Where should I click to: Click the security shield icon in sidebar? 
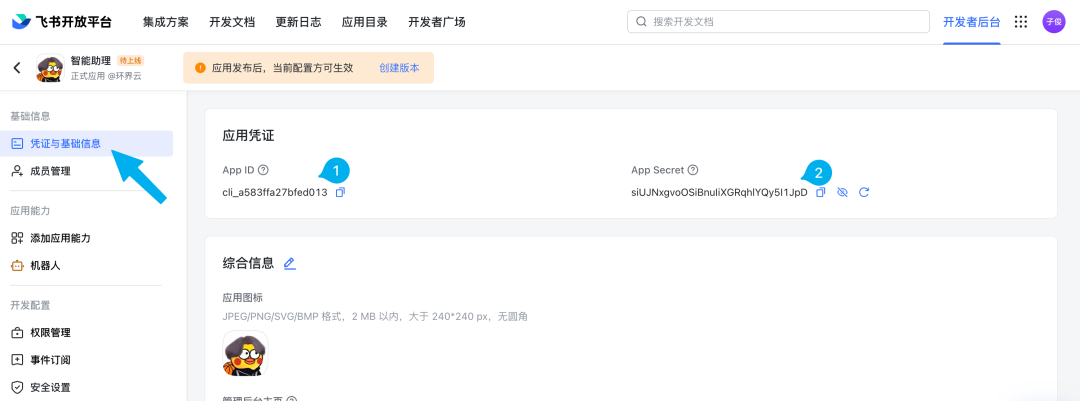click(x=18, y=387)
